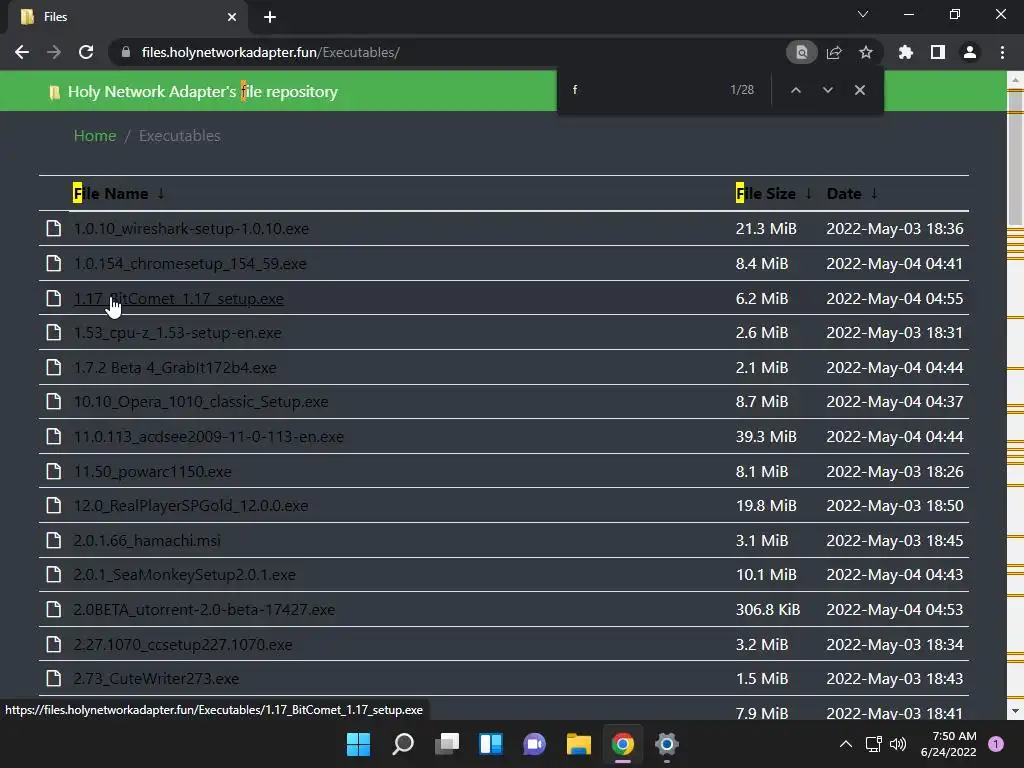Jump to next find result
The height and width of the screenshot is (768, 1024).
[827, 90]
